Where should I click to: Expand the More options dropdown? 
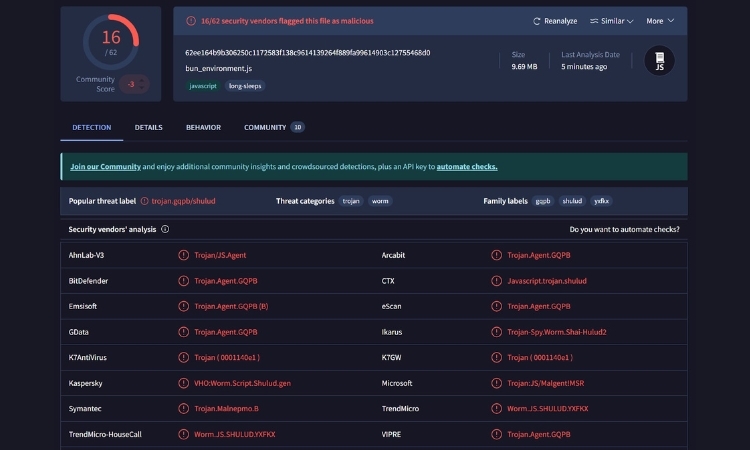point(660,21)
